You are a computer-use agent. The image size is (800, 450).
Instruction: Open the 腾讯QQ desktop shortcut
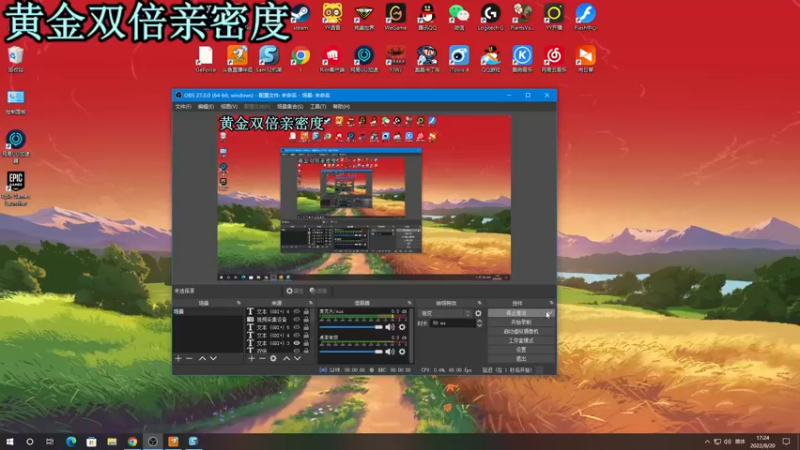pyautogui.click(x=427, y=17)
